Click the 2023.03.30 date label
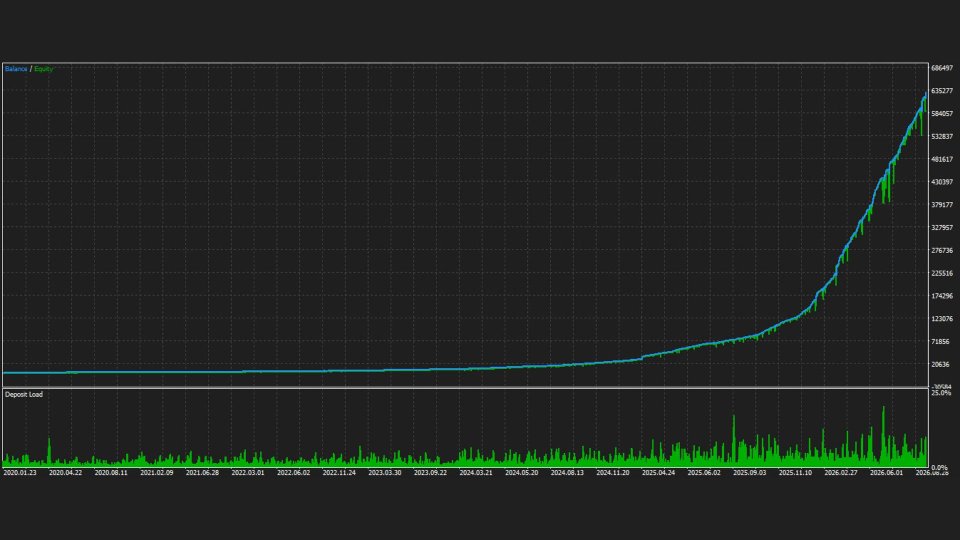Screen dimensions: 960x540 click(x=384, y=473)
